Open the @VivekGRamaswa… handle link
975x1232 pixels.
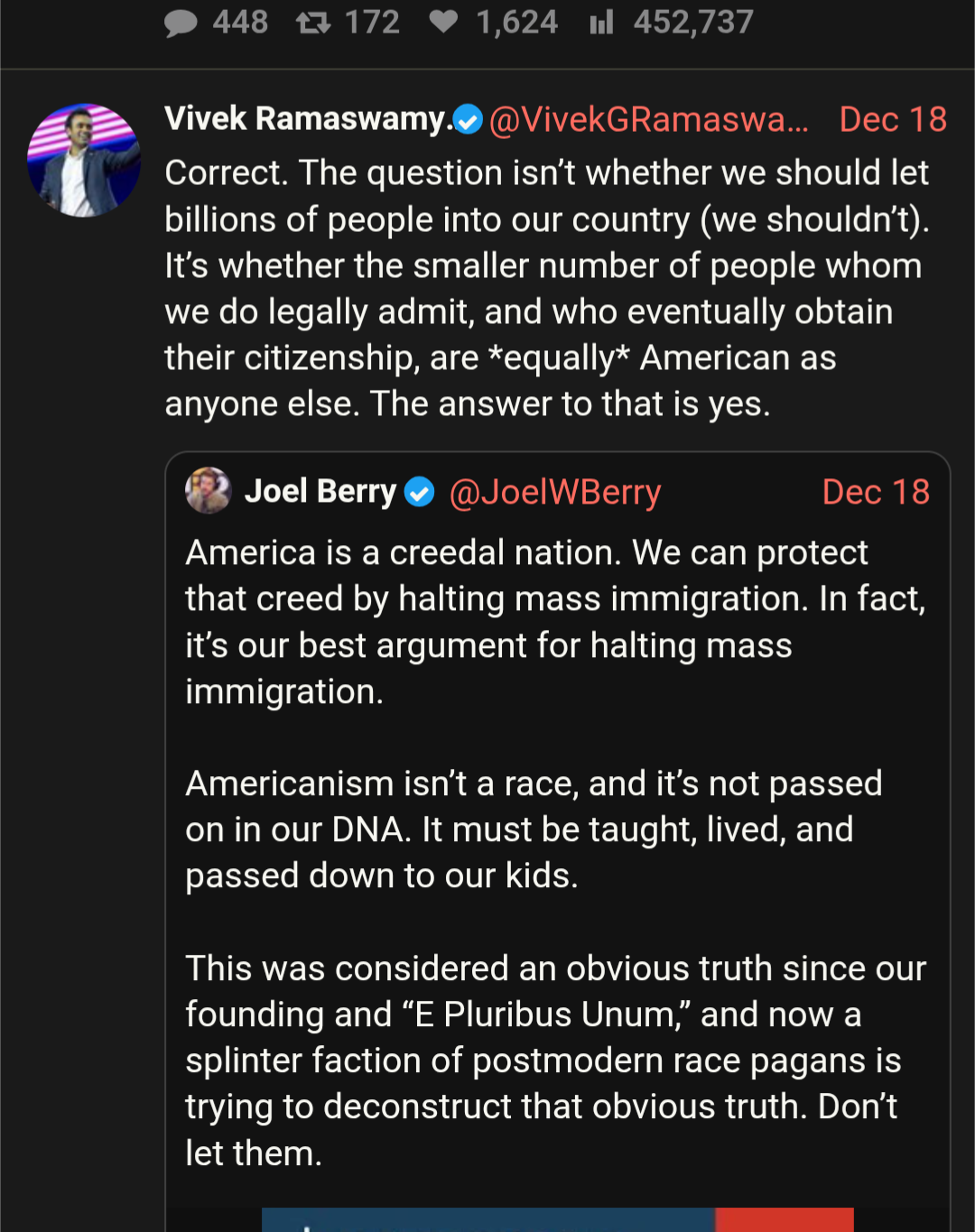click(x=648, y=119)
